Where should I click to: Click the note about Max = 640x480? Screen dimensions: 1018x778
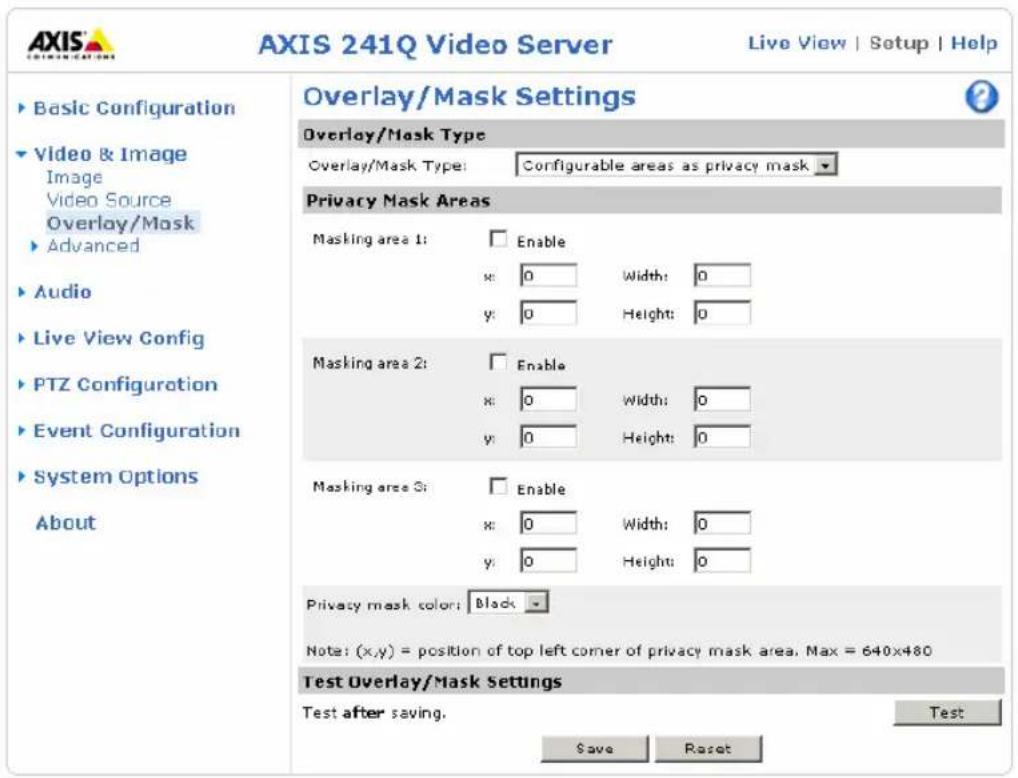tap(619, 651)
